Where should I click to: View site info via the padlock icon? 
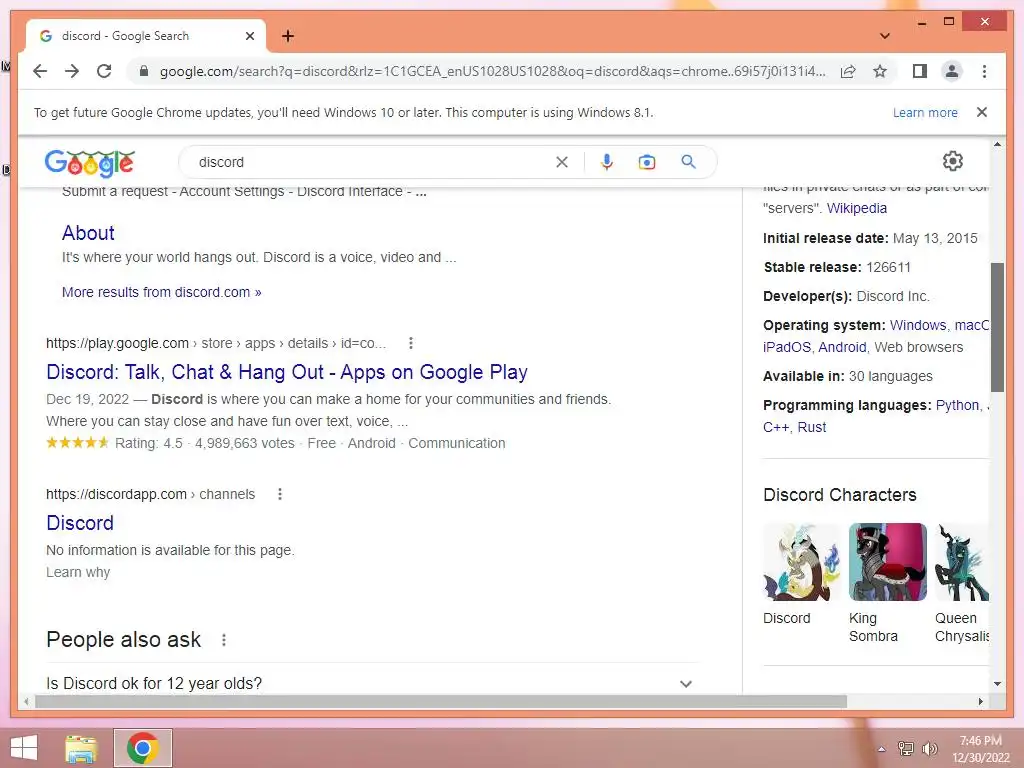[144, 71]
